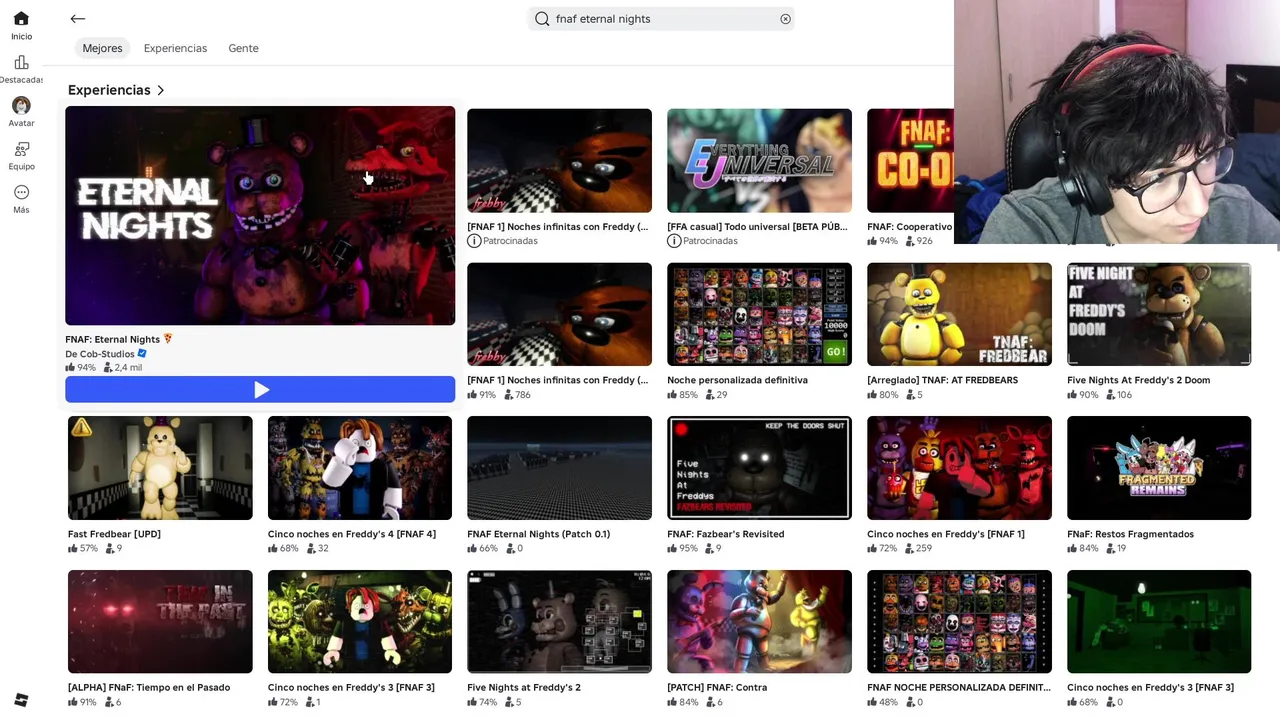The image size is (1280, 720).
Task: Open Fast Fredbear [UPD] thumbnail
Action: coord(160,468)
